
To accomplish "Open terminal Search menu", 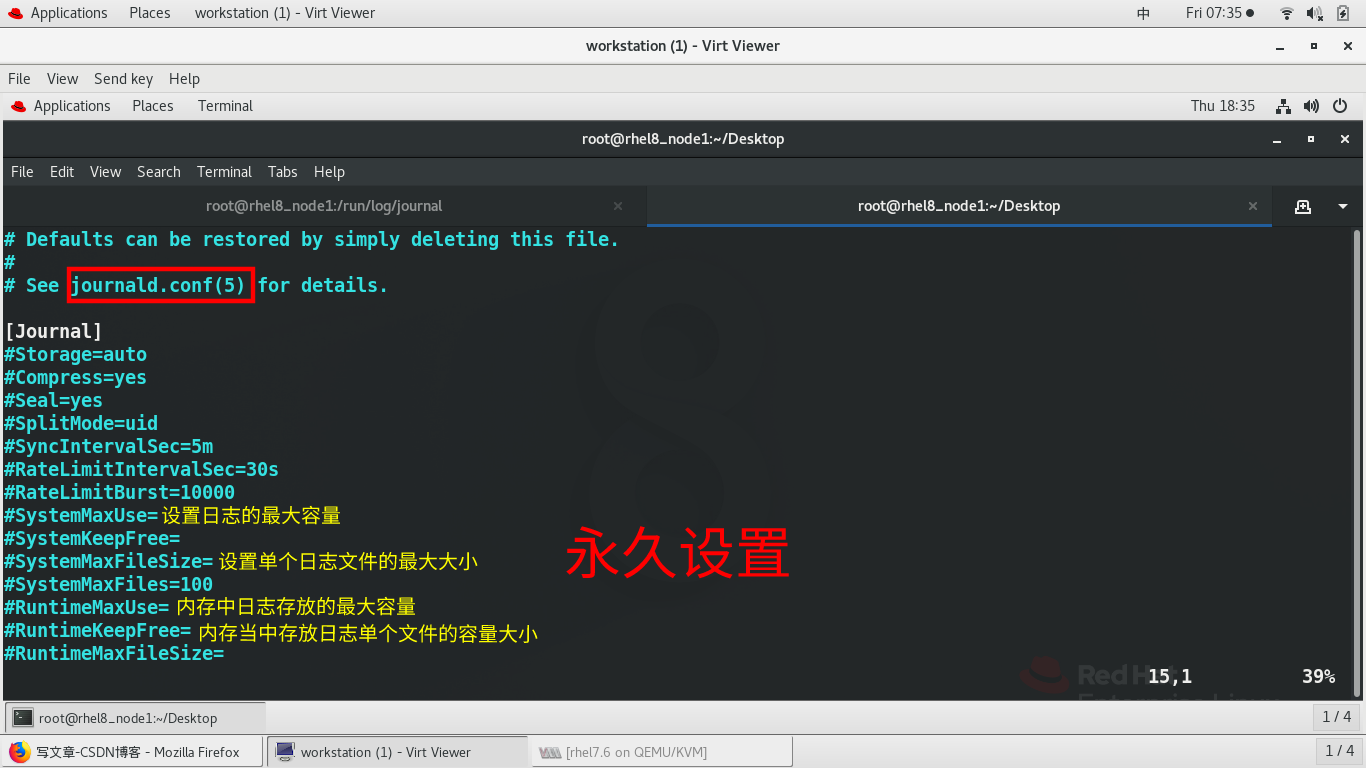I will coord(159,172).
